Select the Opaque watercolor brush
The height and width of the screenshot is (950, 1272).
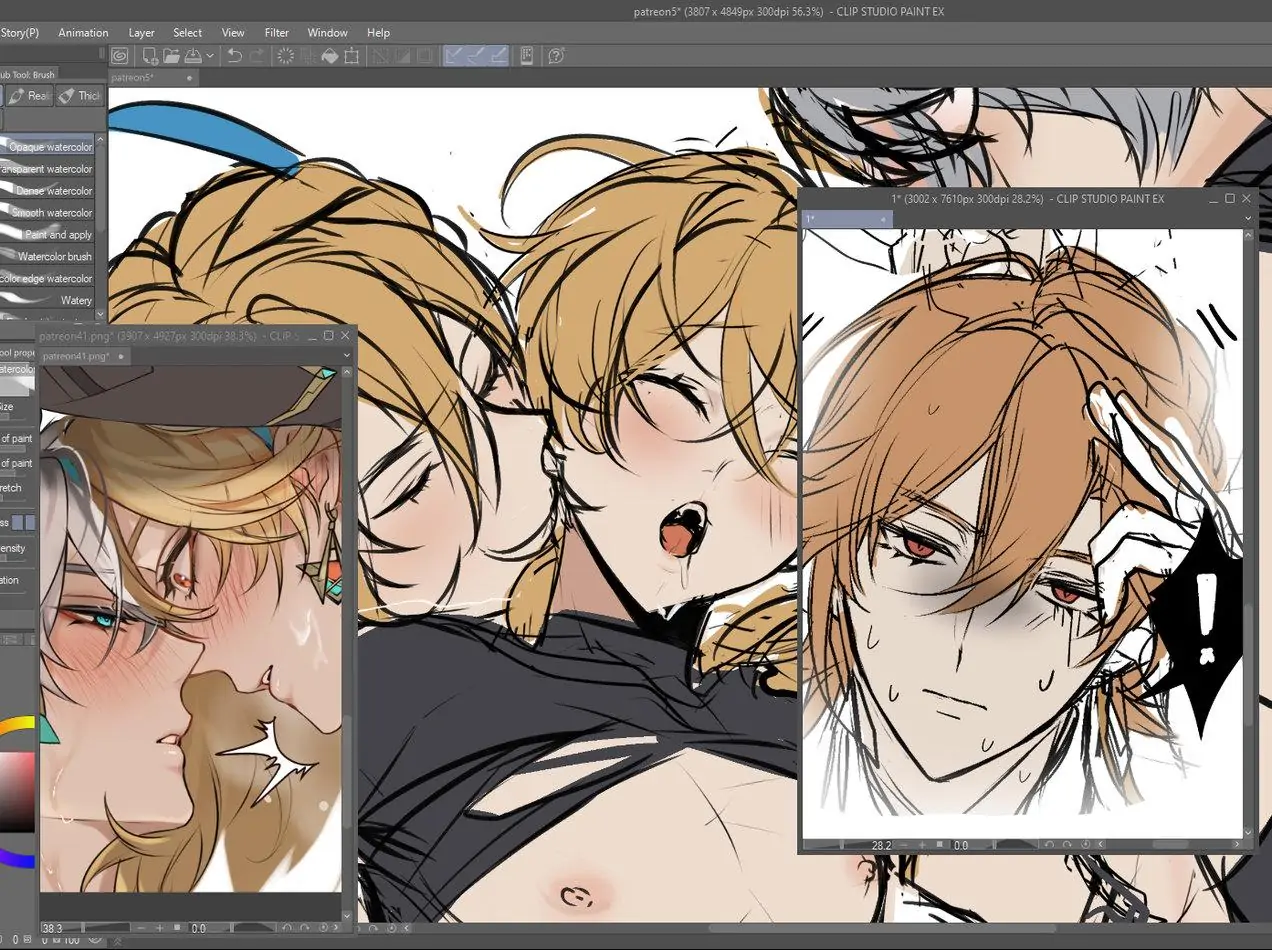(x=50, y=147)
